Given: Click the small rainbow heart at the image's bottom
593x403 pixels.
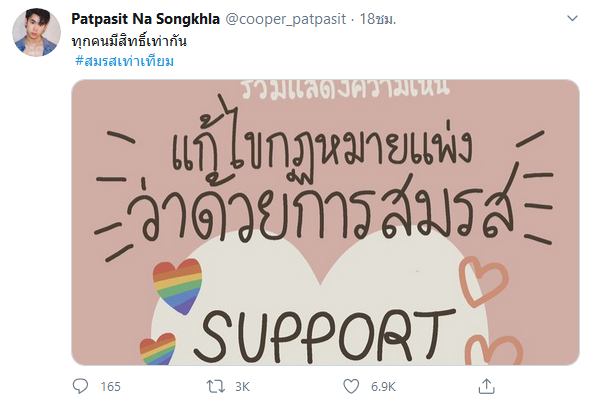Looking at the screenshot, I should [x=158, y=350].
